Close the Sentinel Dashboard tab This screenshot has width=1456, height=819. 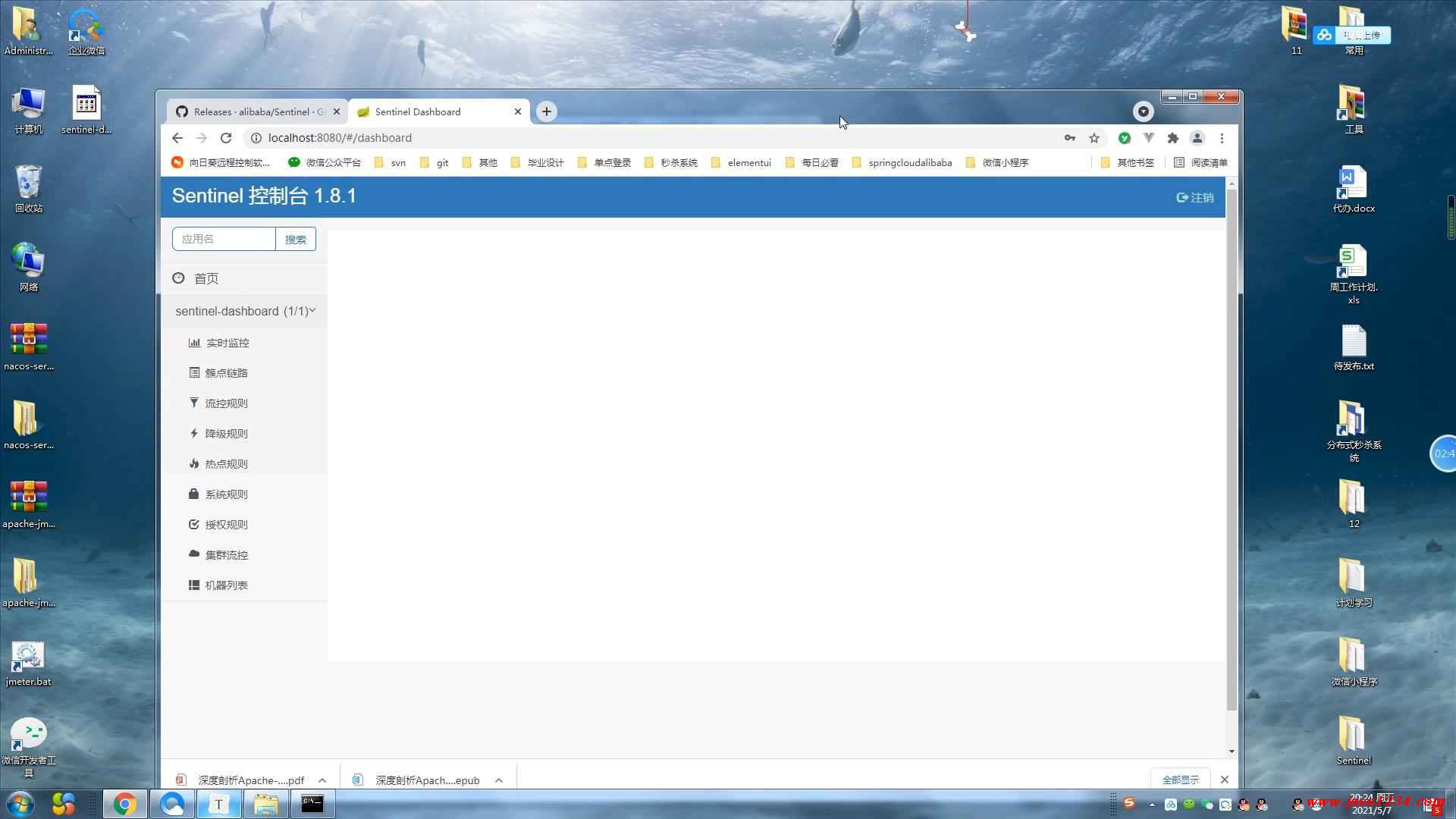point(518,111)
